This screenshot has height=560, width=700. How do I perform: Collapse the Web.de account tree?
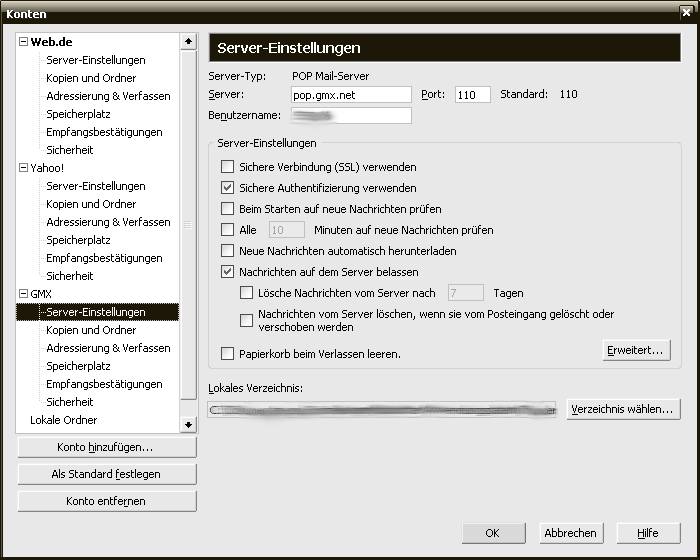coord(23,42)
